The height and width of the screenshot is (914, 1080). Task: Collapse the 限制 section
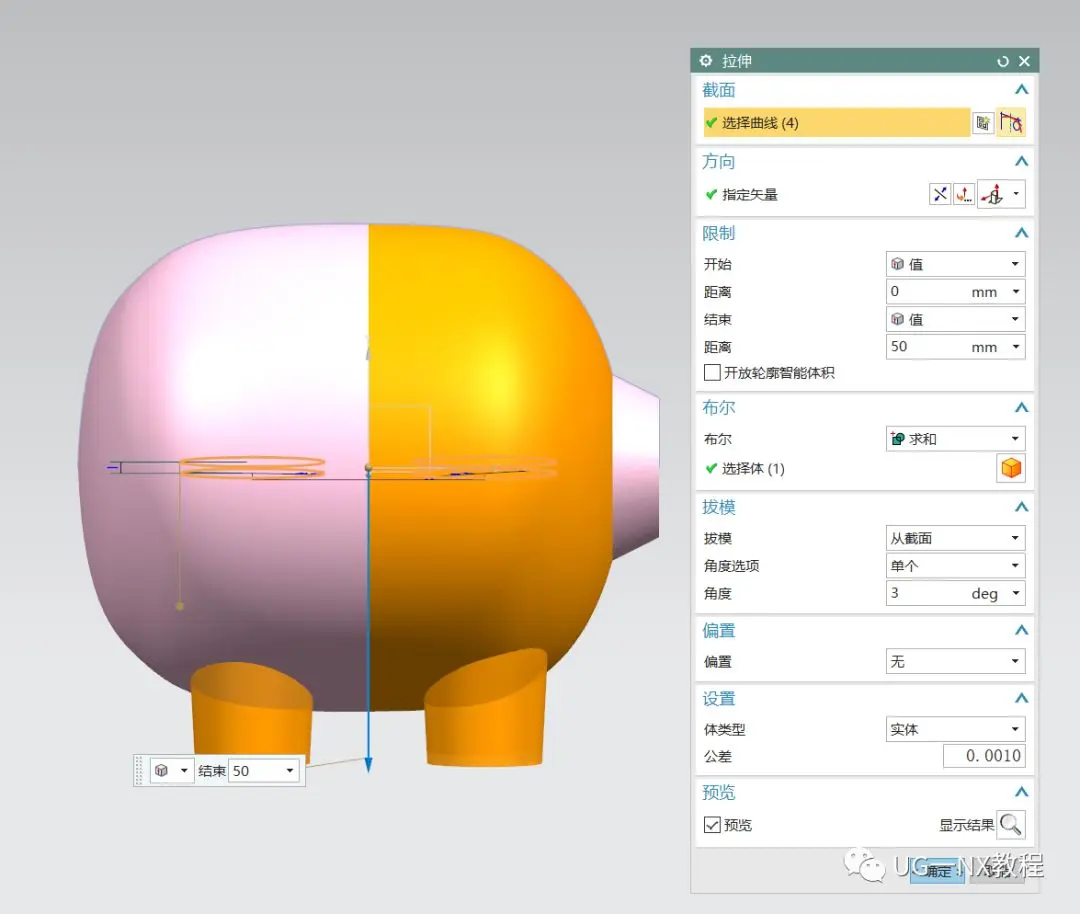point(1021,233)
